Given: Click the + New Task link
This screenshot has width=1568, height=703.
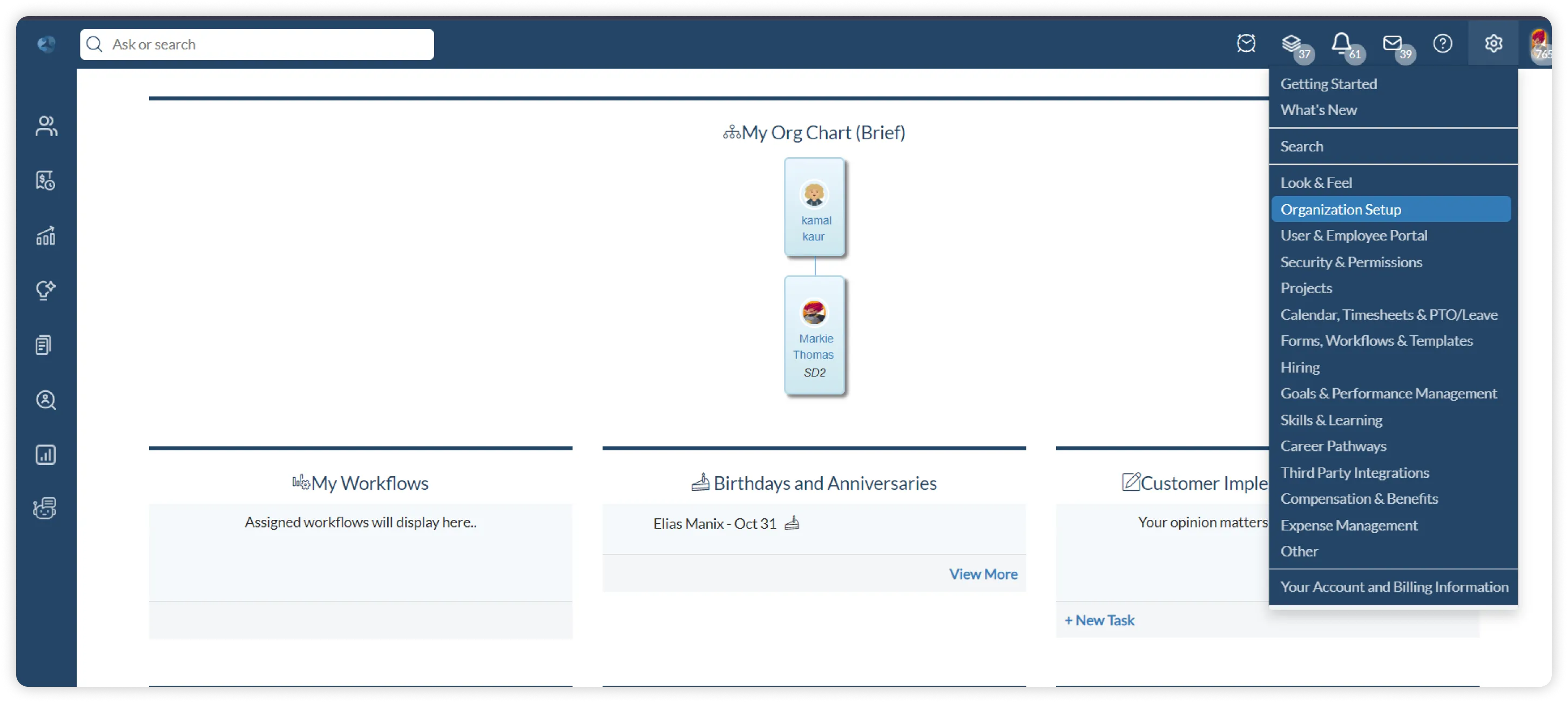Looking at the screenshot, I should coord(1099,620).
